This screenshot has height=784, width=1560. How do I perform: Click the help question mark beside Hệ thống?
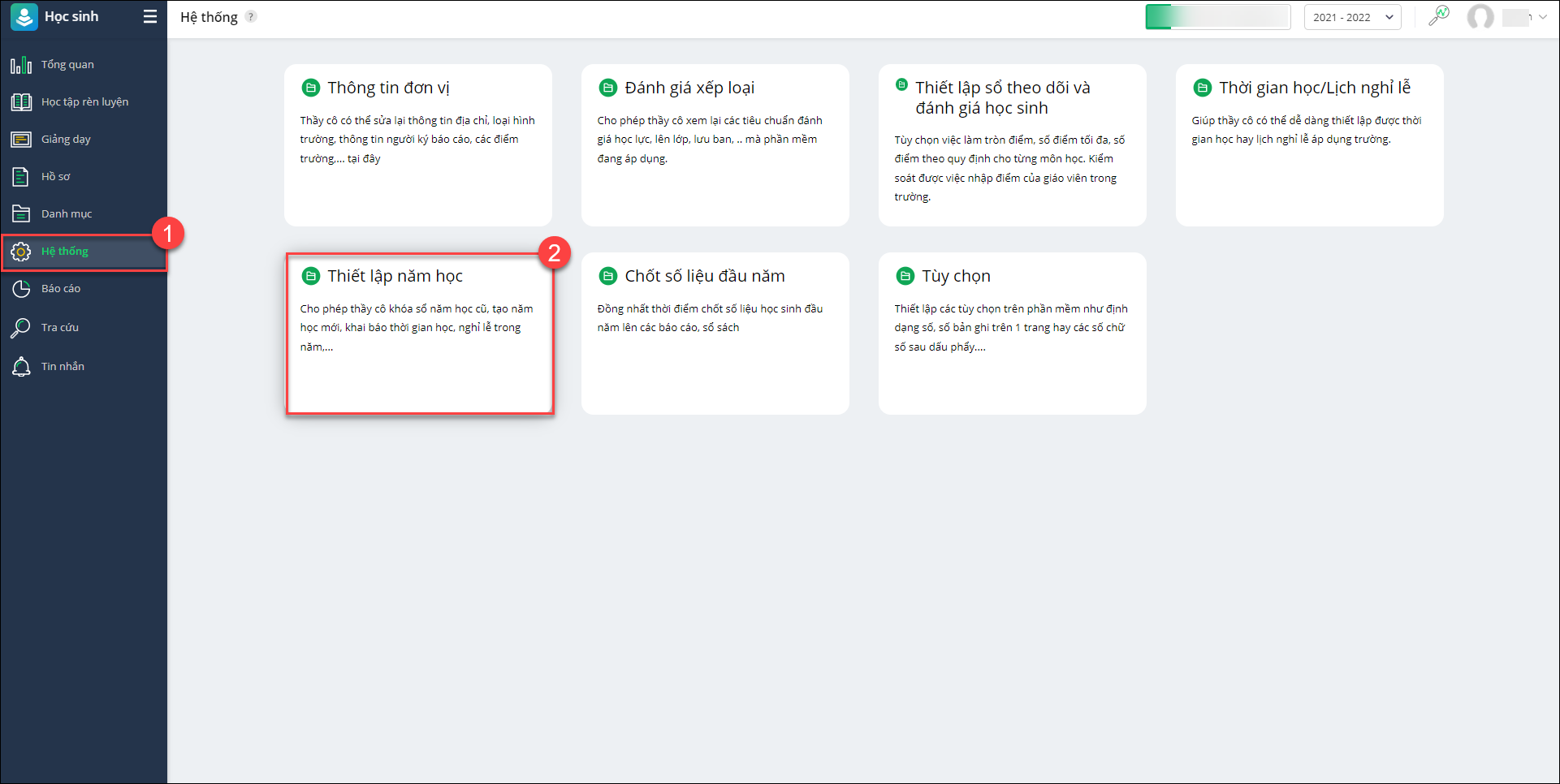tap(251, 17)
